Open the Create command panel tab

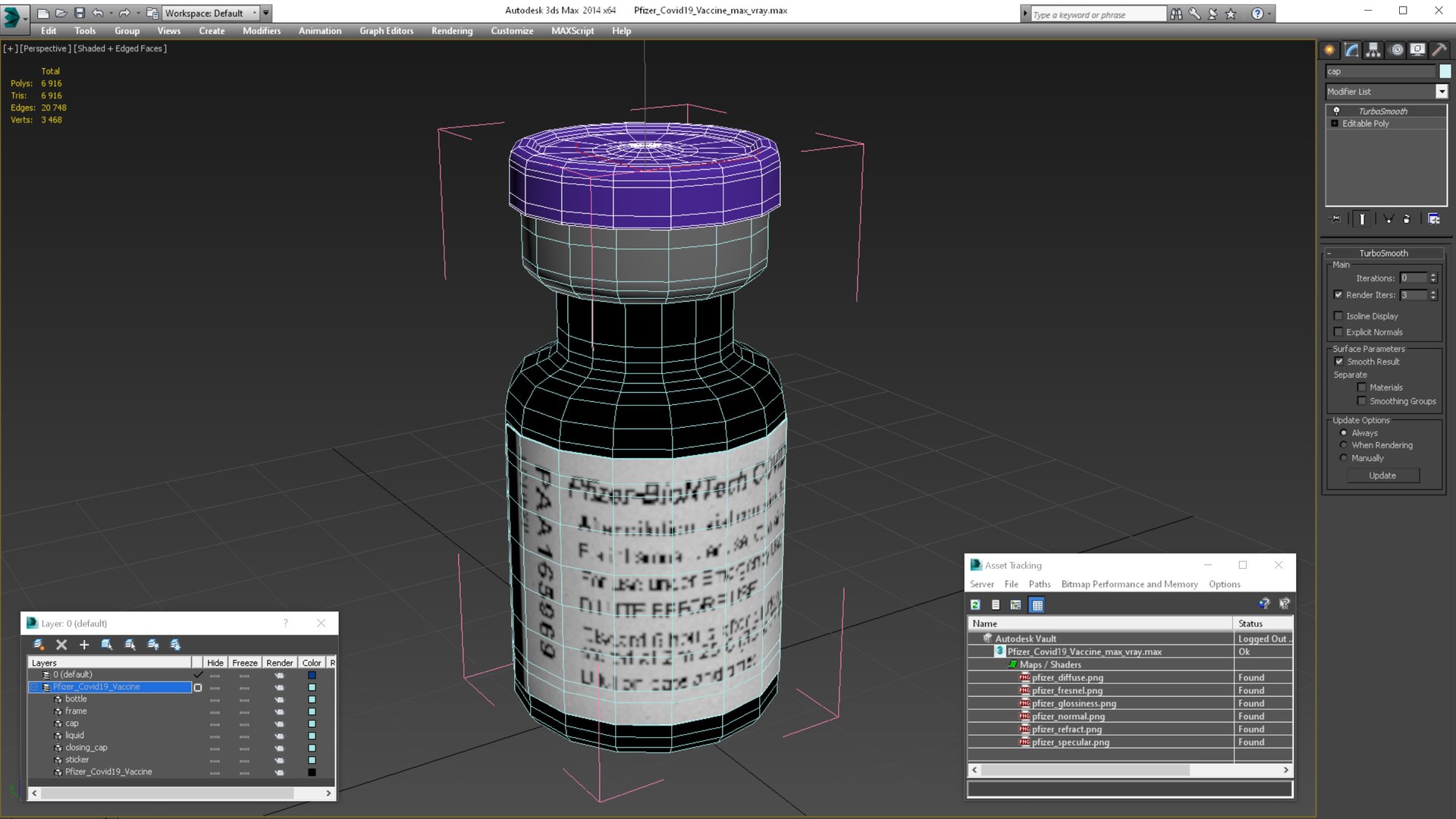click(x=1329, y=50)
